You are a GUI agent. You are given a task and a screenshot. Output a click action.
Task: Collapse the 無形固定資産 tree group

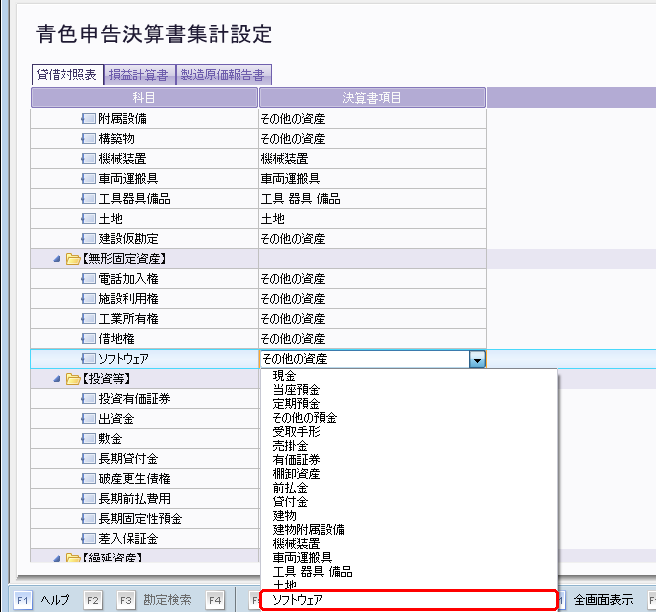click(57, 259)
